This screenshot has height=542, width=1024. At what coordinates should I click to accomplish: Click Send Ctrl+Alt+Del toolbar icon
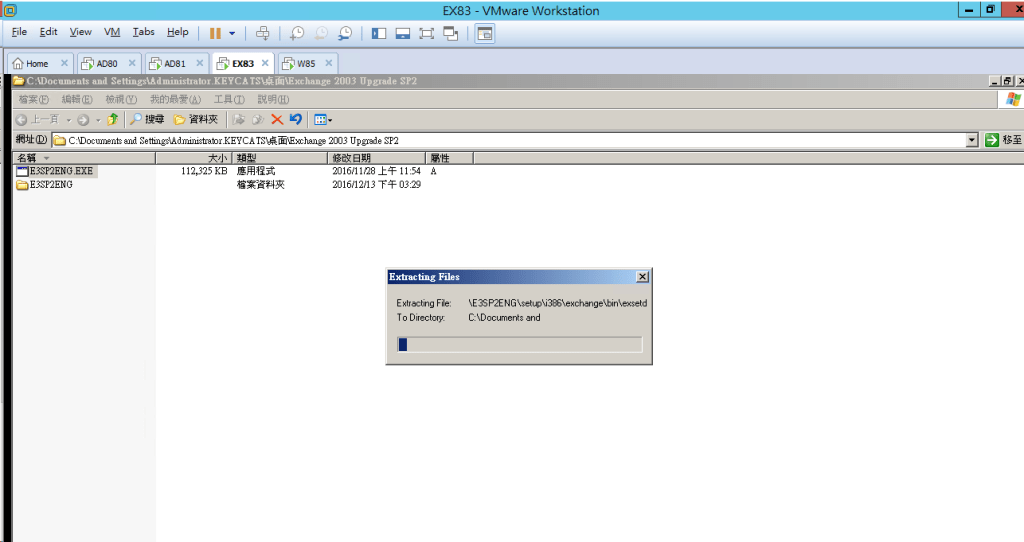coord(263,33)
